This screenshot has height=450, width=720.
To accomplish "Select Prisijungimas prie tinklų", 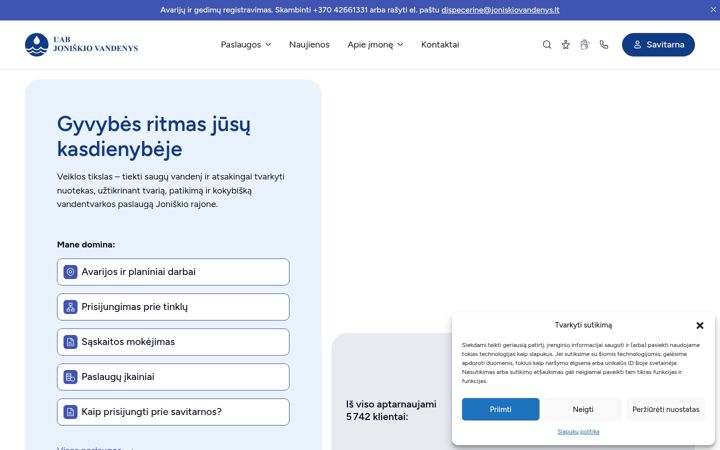I will click(173, 307).
